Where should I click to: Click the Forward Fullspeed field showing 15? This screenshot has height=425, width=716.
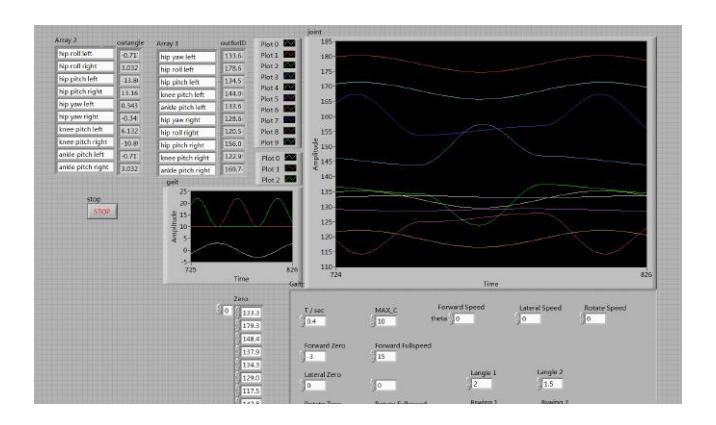coord(386,357)
